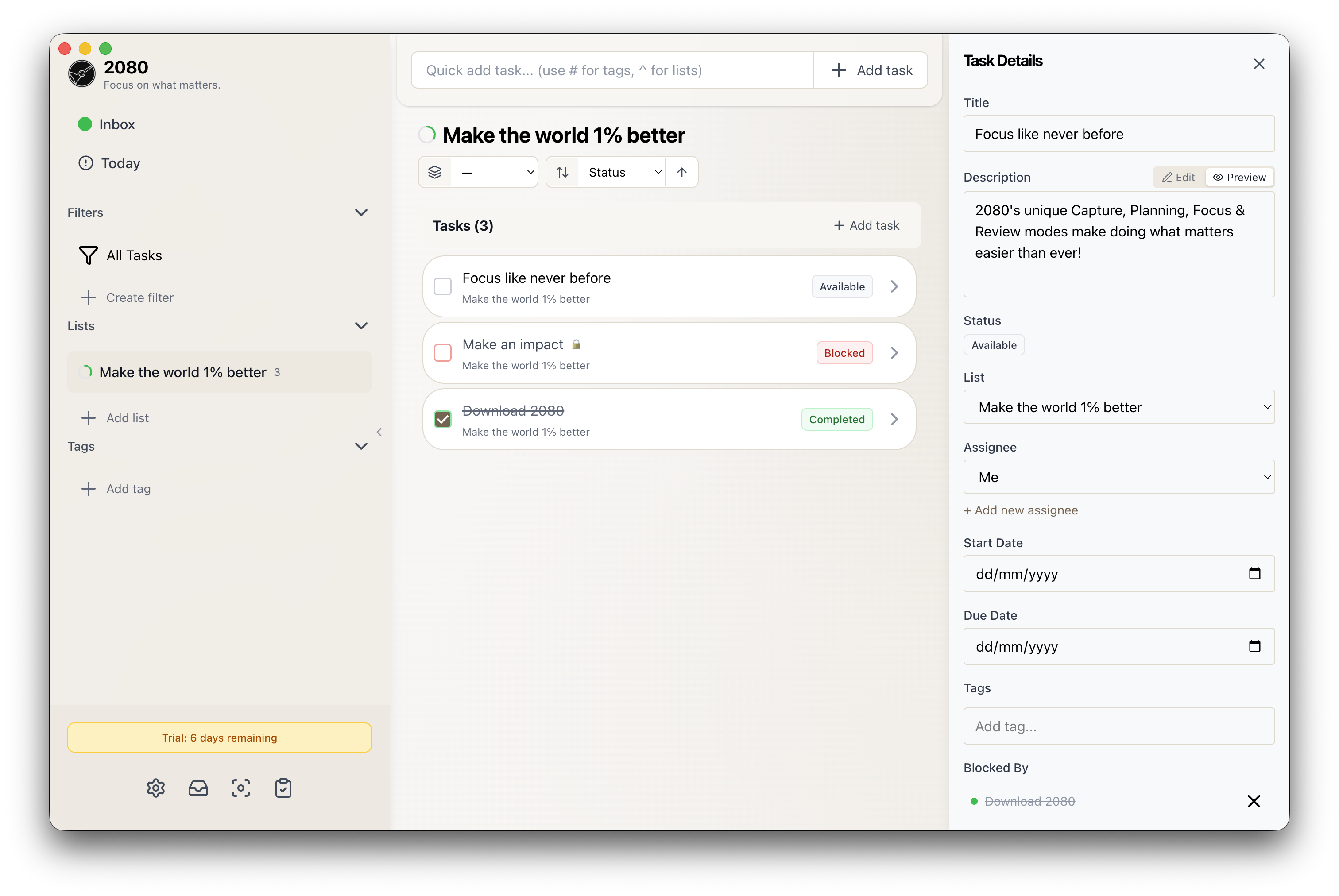The height and width of the screenshot is (896, 1339).
Task: Collapse the Filters section chevron
Action: (x=361, y=212)
